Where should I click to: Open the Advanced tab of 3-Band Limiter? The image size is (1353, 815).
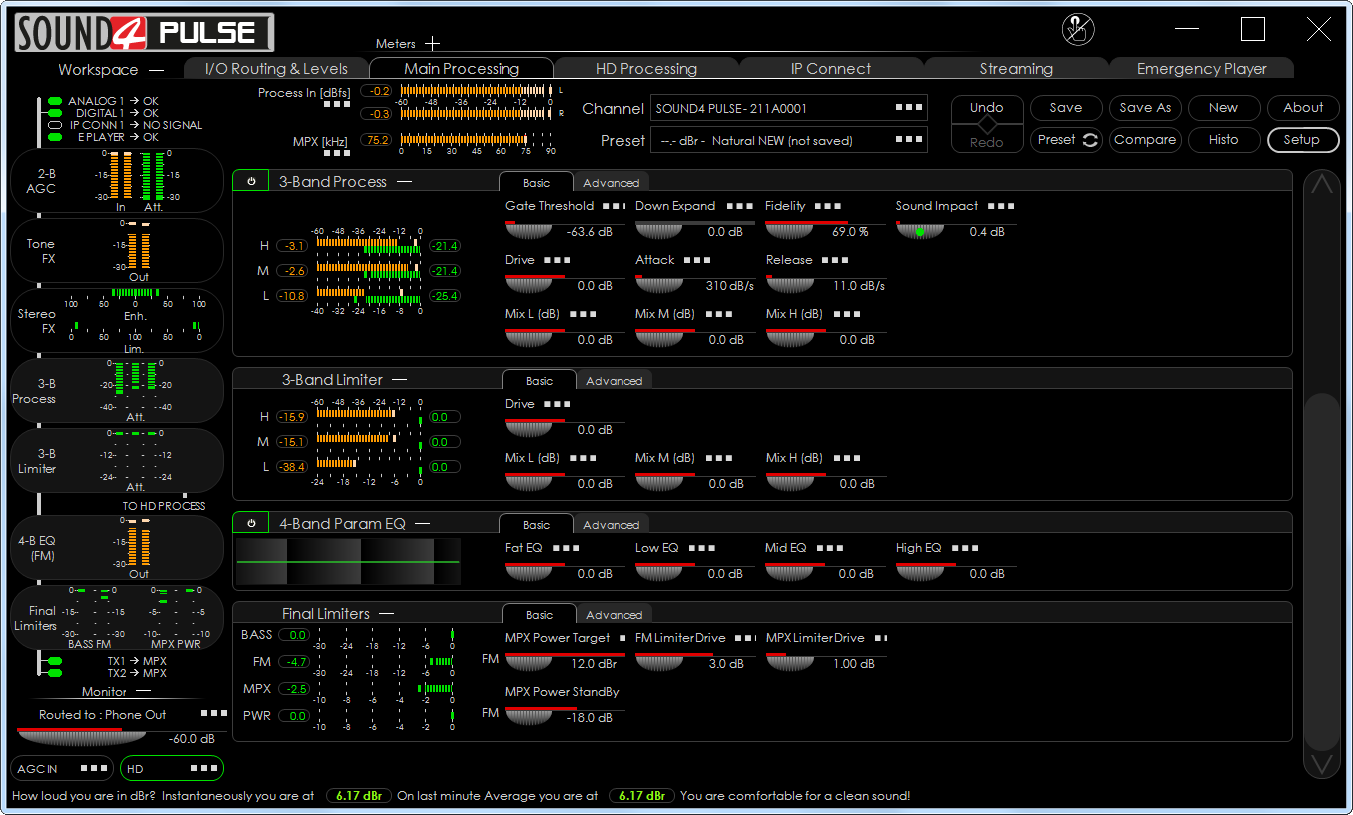(614, 380)
